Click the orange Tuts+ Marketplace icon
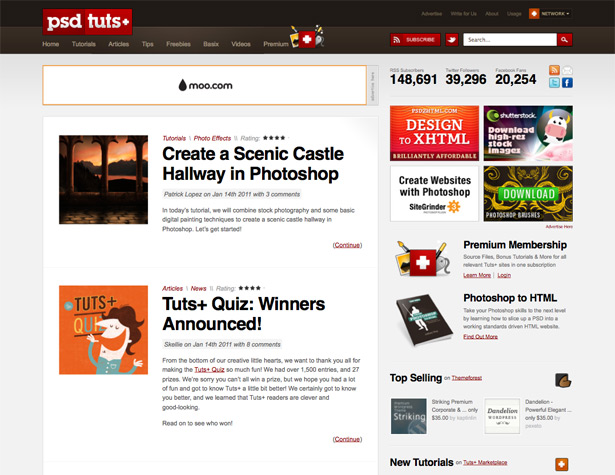Viewport: 615px width, 475px height. click(562, 464)
